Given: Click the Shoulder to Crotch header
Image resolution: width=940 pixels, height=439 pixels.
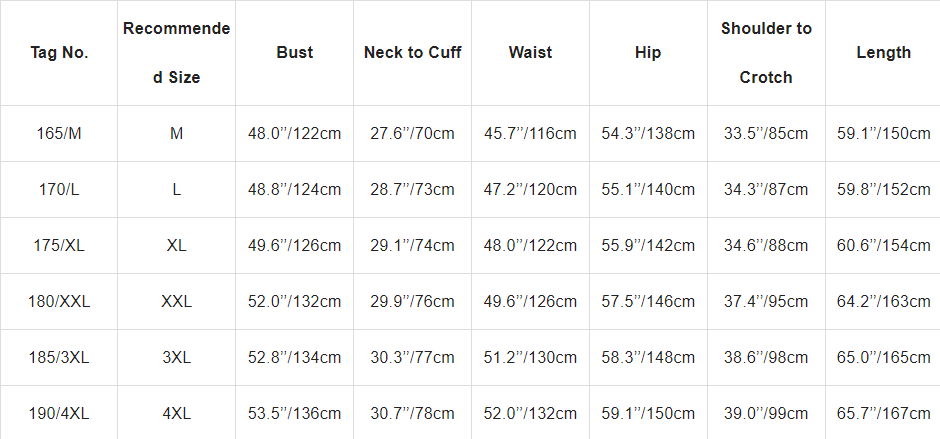Looking at the screenshot, I should pyautogui.click(x=766, y=53).
